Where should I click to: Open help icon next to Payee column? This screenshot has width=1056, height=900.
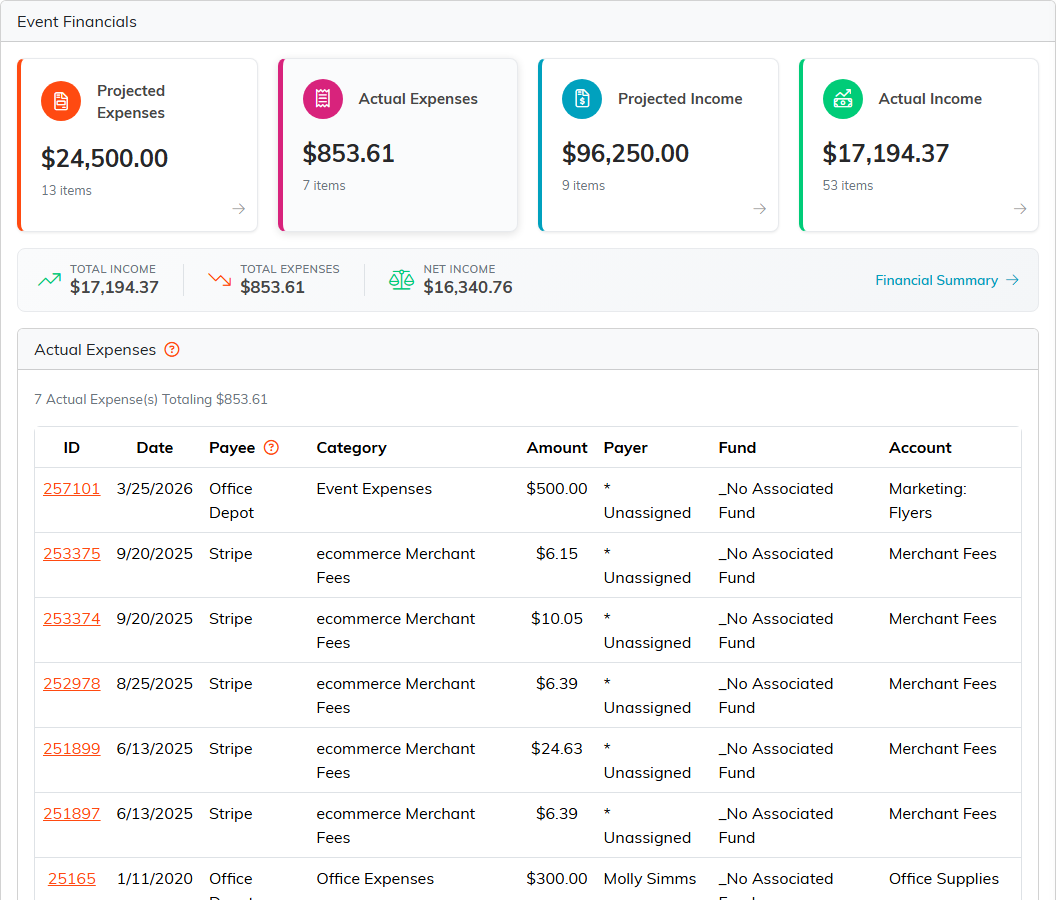pyautogui.click(x=271, y=447)
